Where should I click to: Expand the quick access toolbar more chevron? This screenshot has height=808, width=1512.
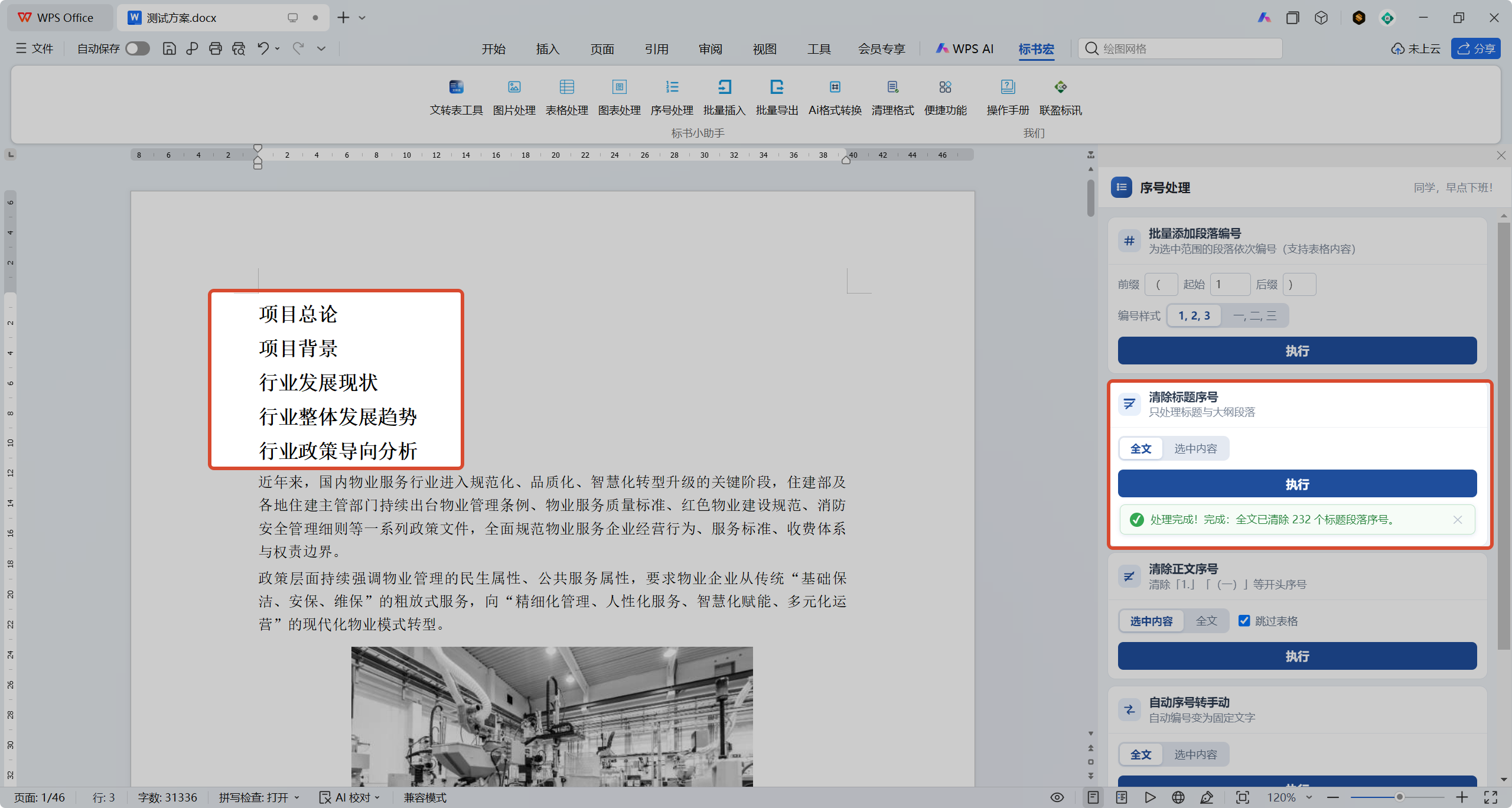(x=321, y=48)
